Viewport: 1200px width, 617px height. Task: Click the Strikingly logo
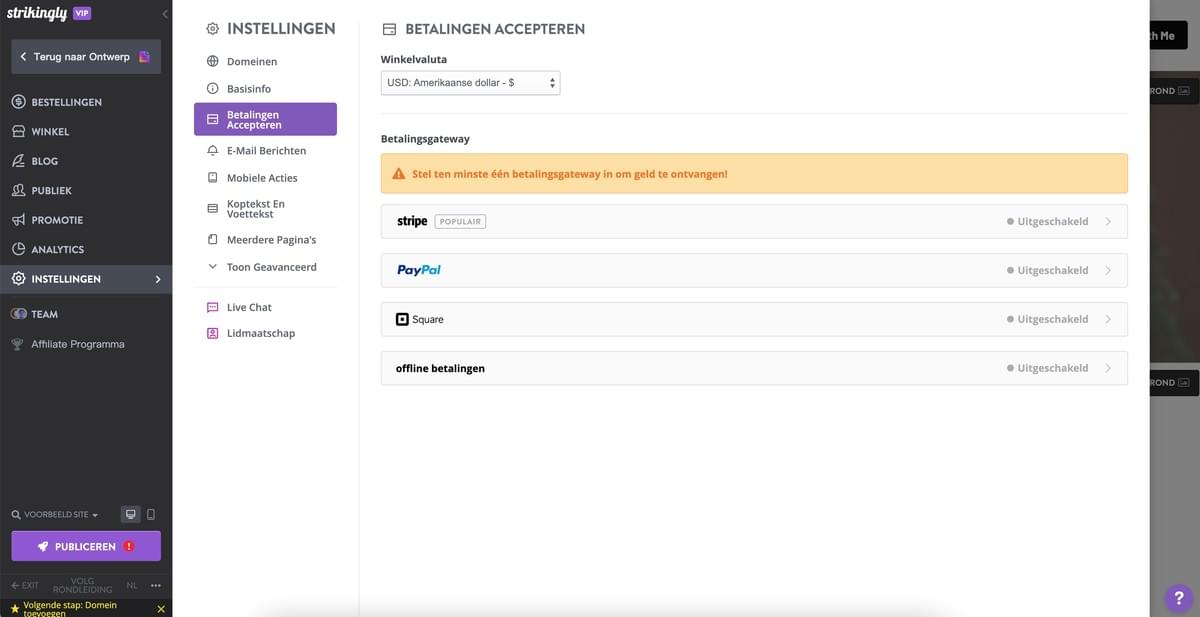[36, 13]
